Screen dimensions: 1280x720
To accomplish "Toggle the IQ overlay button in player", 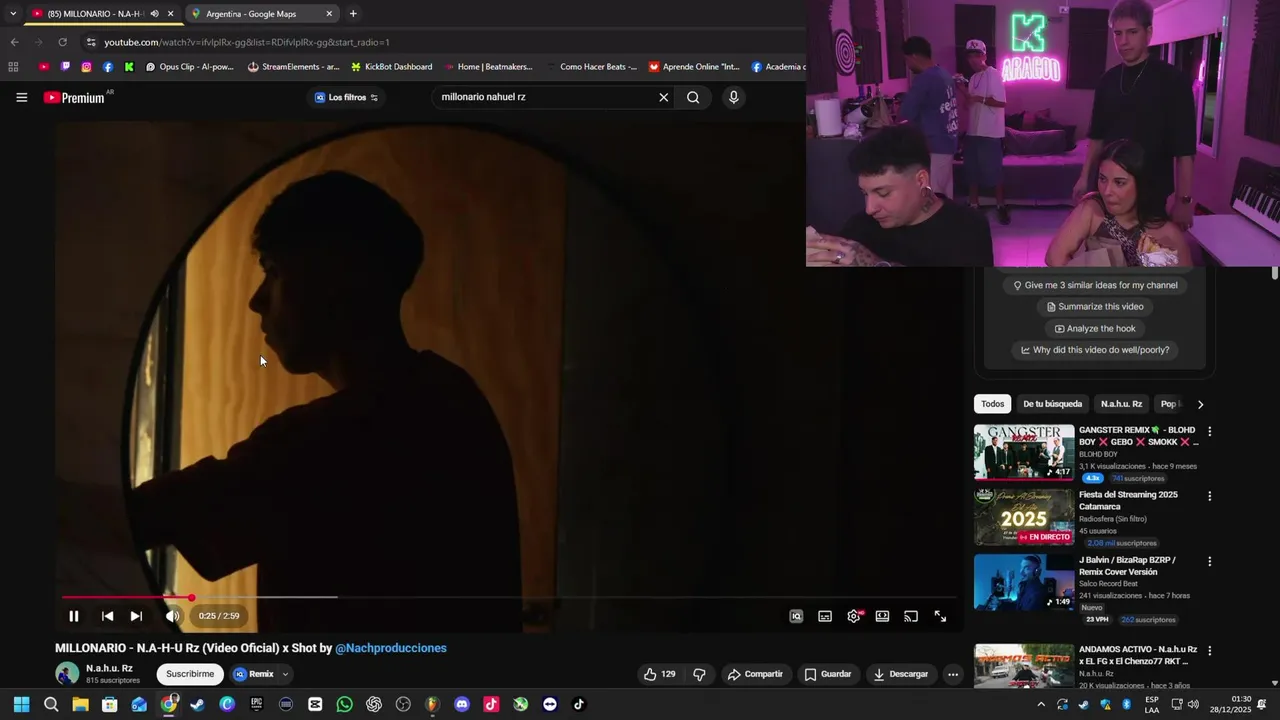I will pyautogui.click(x=796, y=616).
